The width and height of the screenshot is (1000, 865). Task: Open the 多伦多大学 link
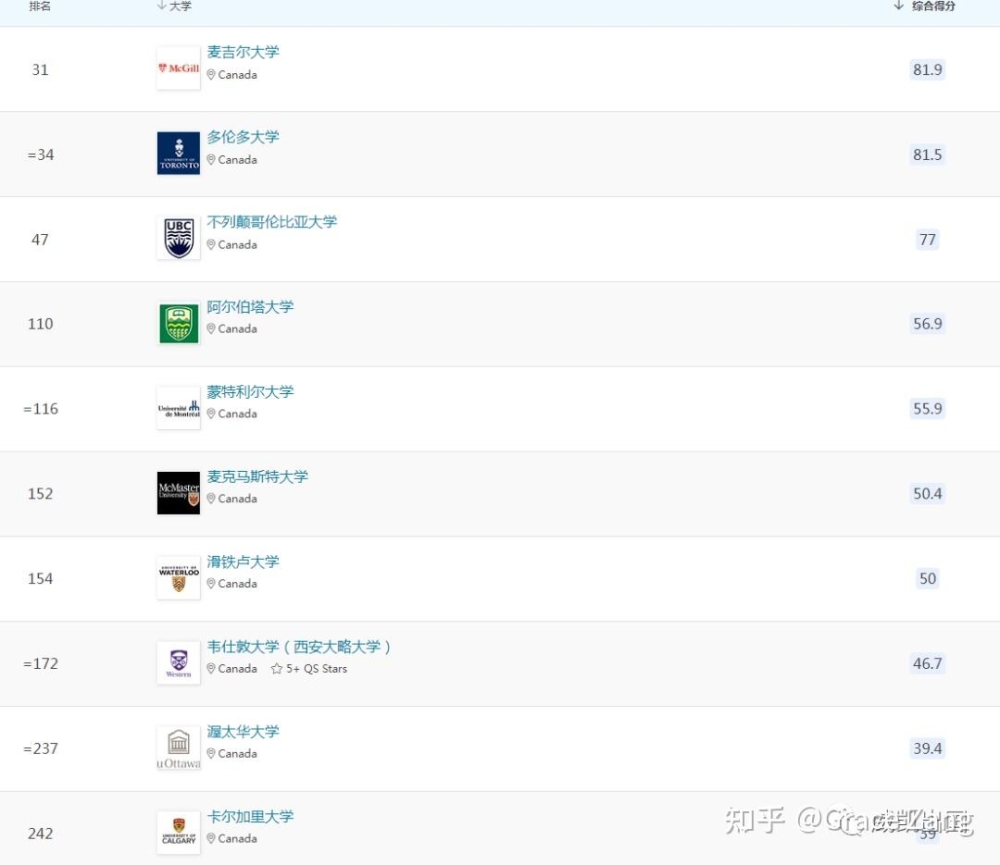point(243,137)
